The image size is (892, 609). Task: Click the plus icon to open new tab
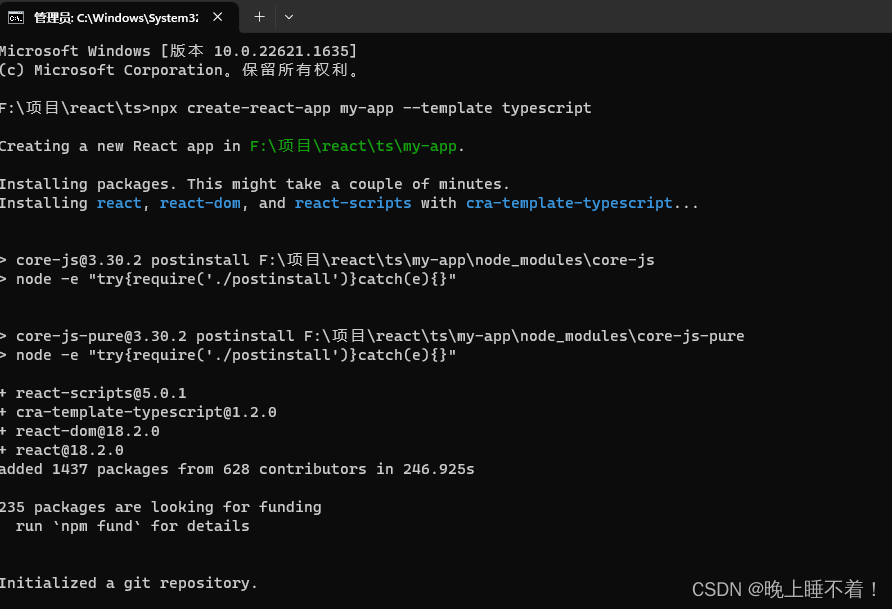tap(259, 17)
